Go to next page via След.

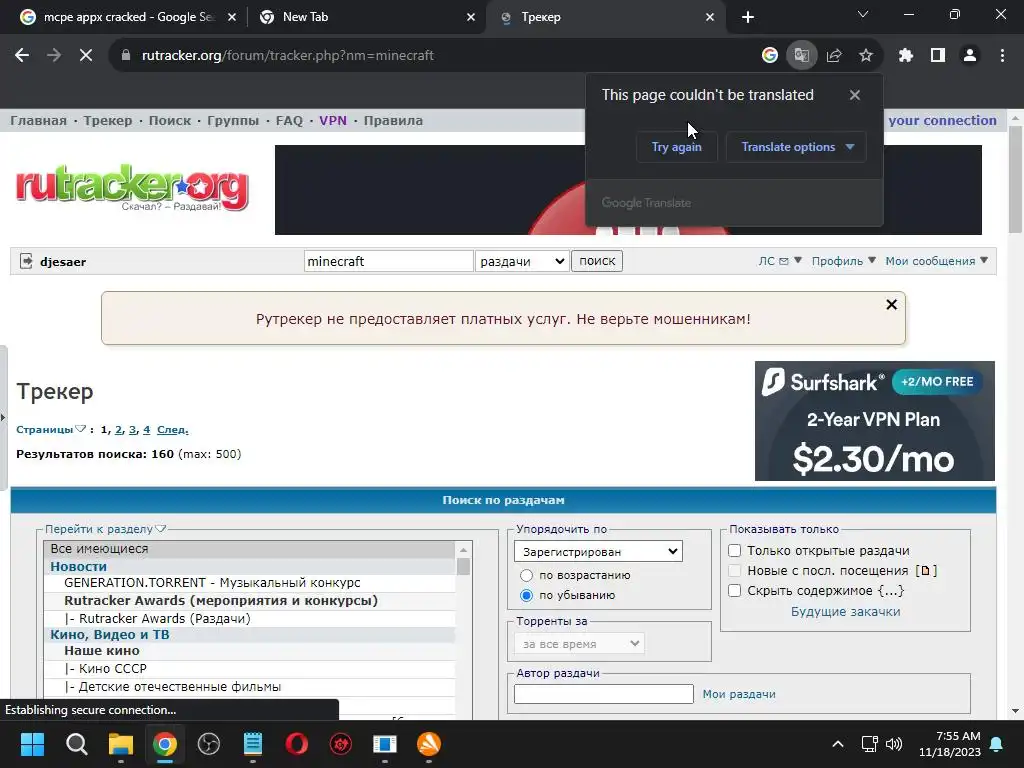pos(172,429)
